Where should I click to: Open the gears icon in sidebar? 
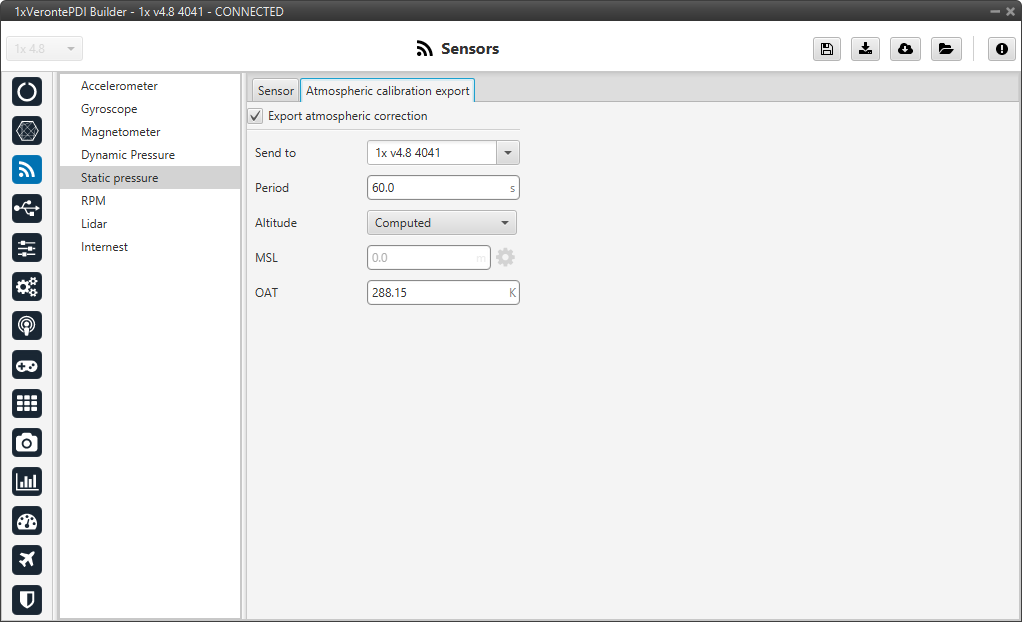pyautogui.click(x=27, y=286)
